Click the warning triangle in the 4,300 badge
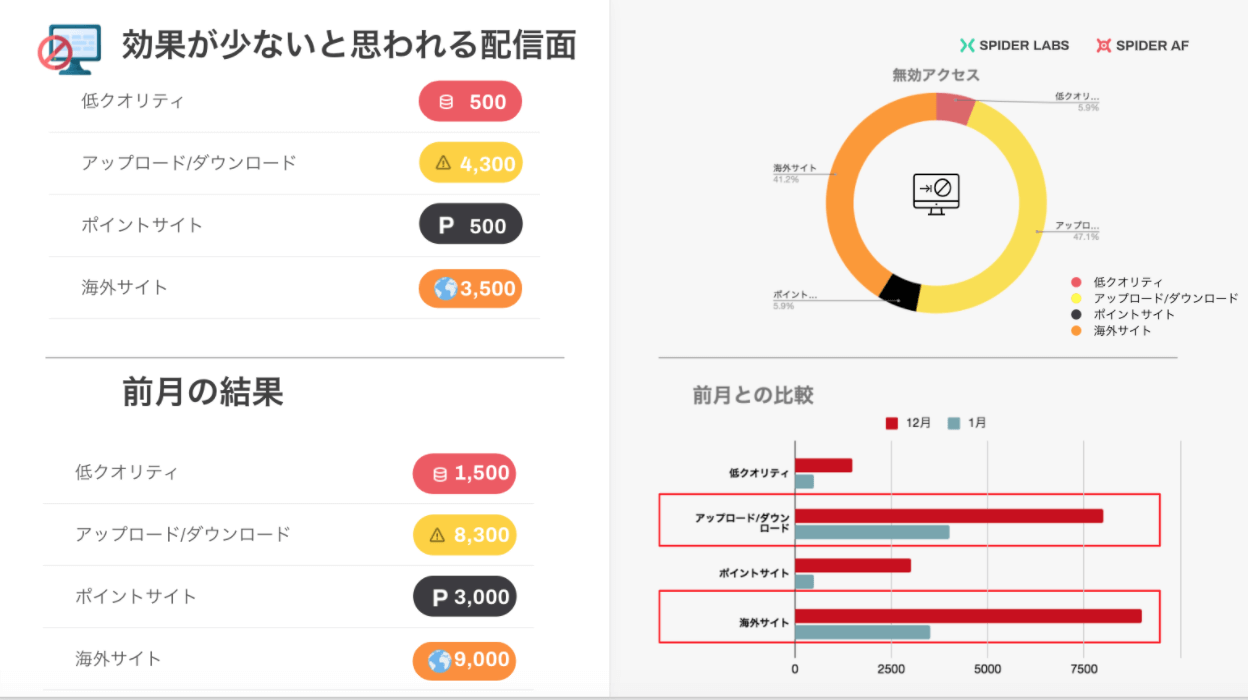 click(444, 163)
